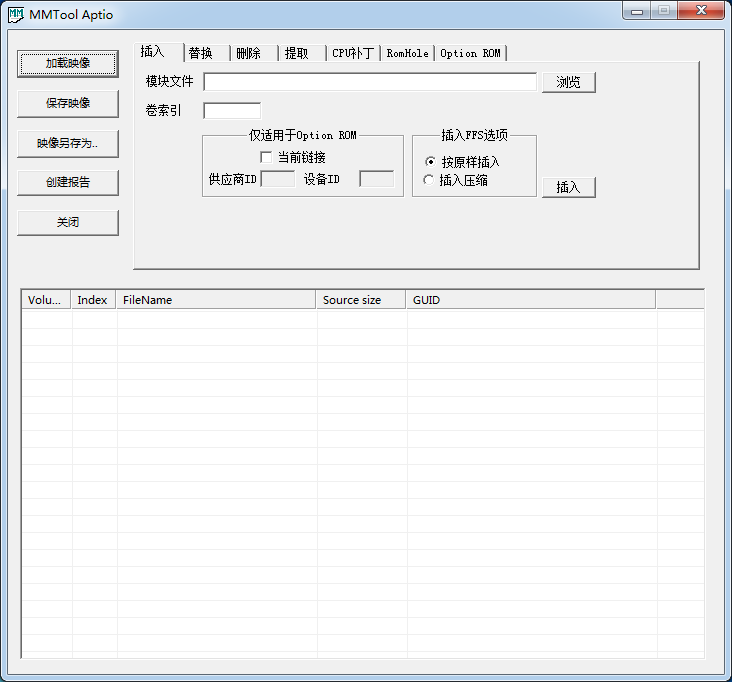
Task: Switch to the 插入 (Insert) tab
Action: click(x=158, y=52)
